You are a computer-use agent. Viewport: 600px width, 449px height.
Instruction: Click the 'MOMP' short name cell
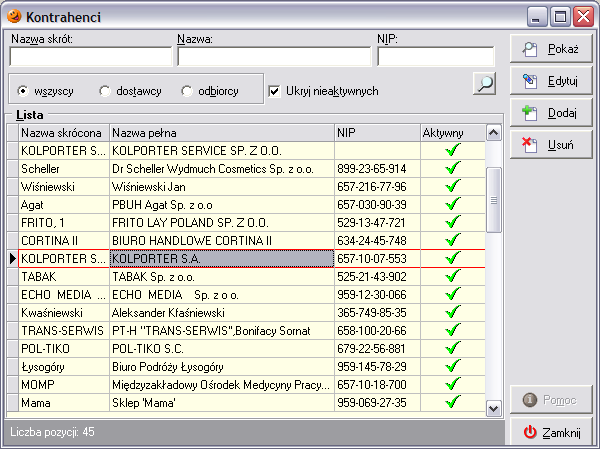pyautogui.click(x=64, y=384)
